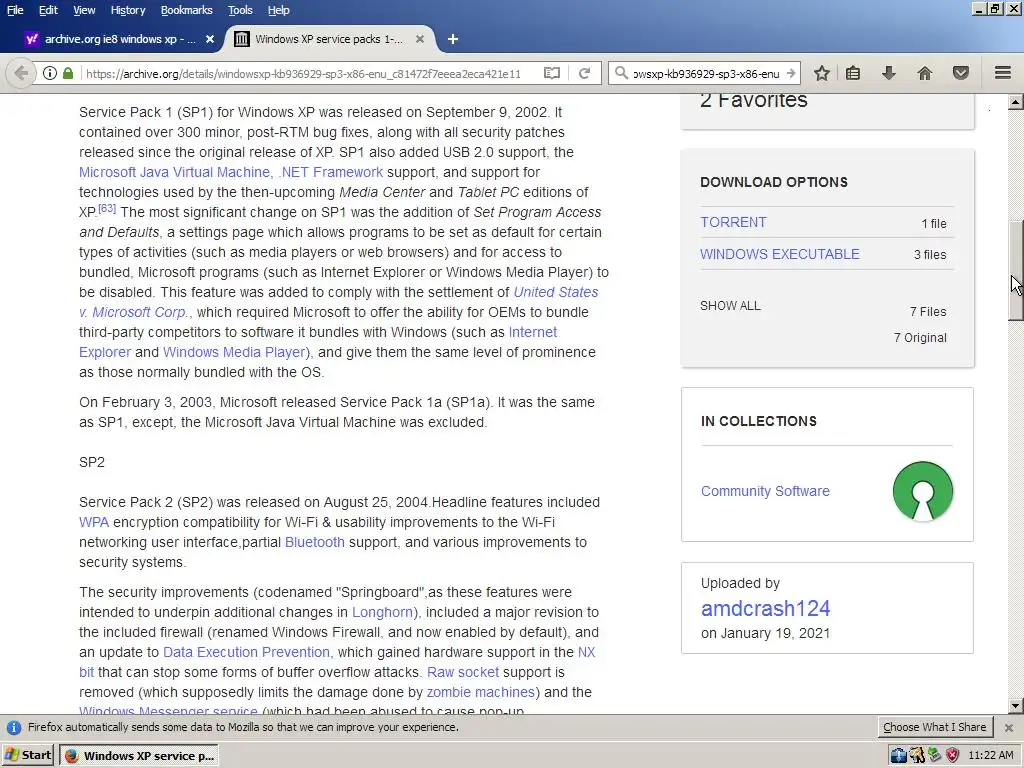Viewport: 1024px width, 768px height.
Task: Open the Bookmarks menu
Action: point(186,10)
